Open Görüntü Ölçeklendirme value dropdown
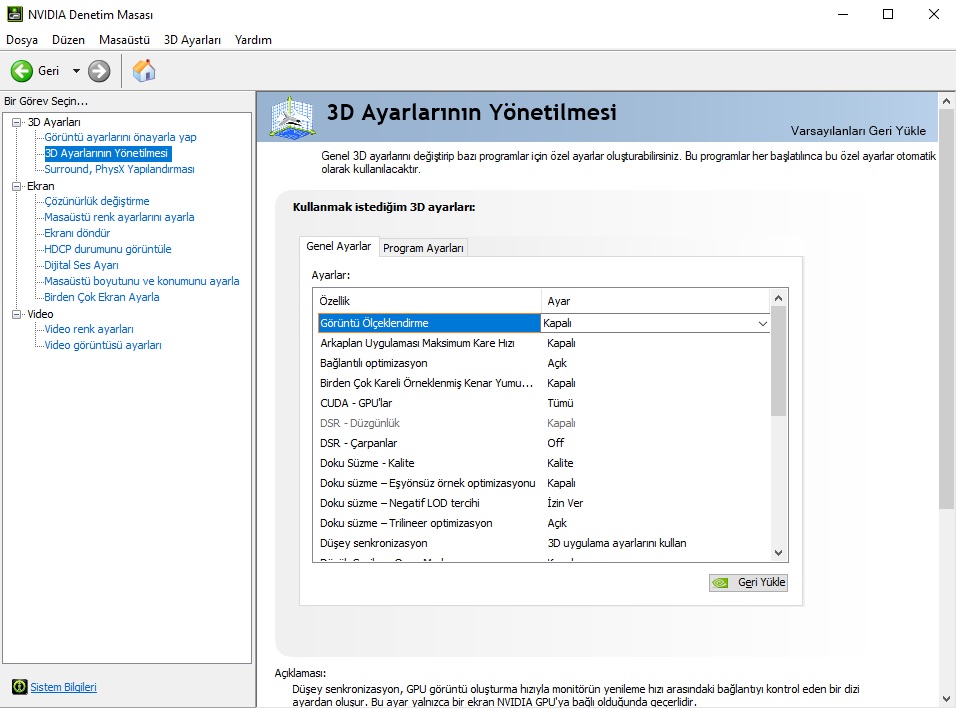This screenshot has height=708, width=956. click(763, 323)
